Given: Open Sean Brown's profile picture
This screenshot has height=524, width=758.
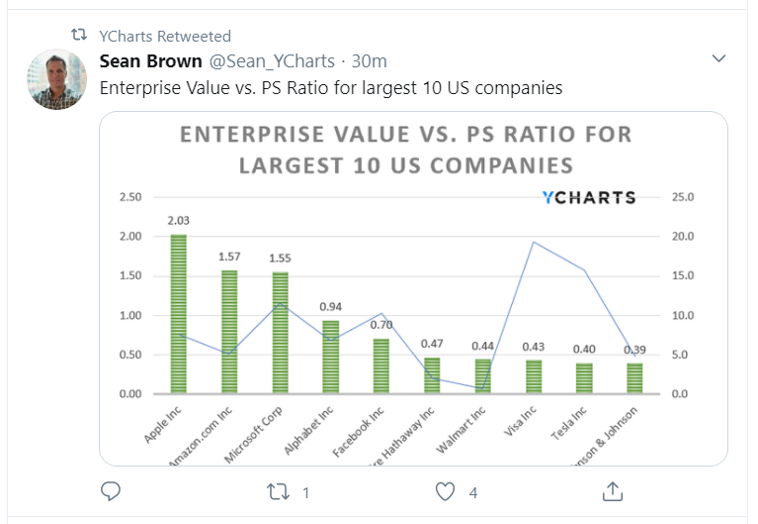Looking at the screenshot, I should [56, 80].
